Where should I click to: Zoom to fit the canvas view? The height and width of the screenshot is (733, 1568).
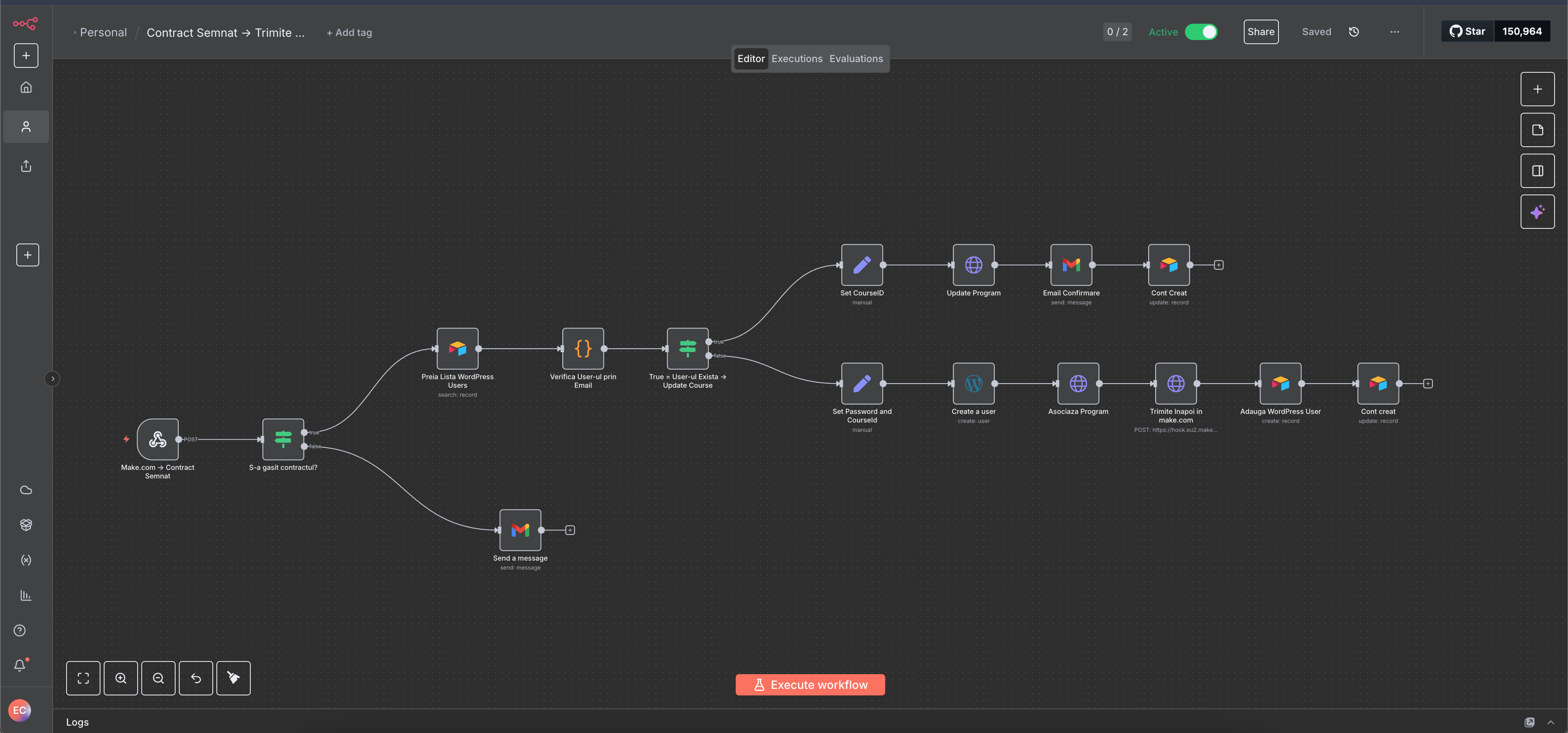(83, 678)
